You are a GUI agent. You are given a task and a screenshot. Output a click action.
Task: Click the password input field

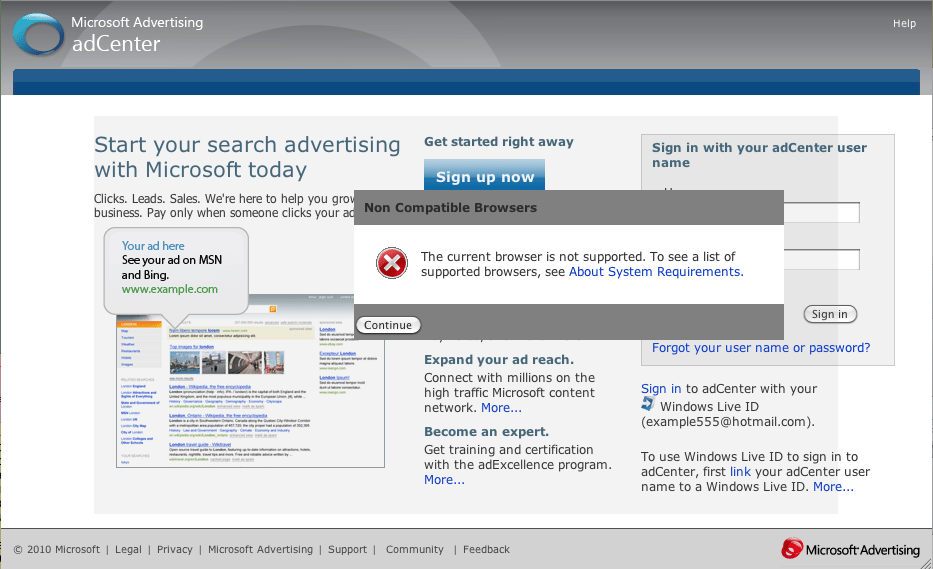click(x=821, y=260)
